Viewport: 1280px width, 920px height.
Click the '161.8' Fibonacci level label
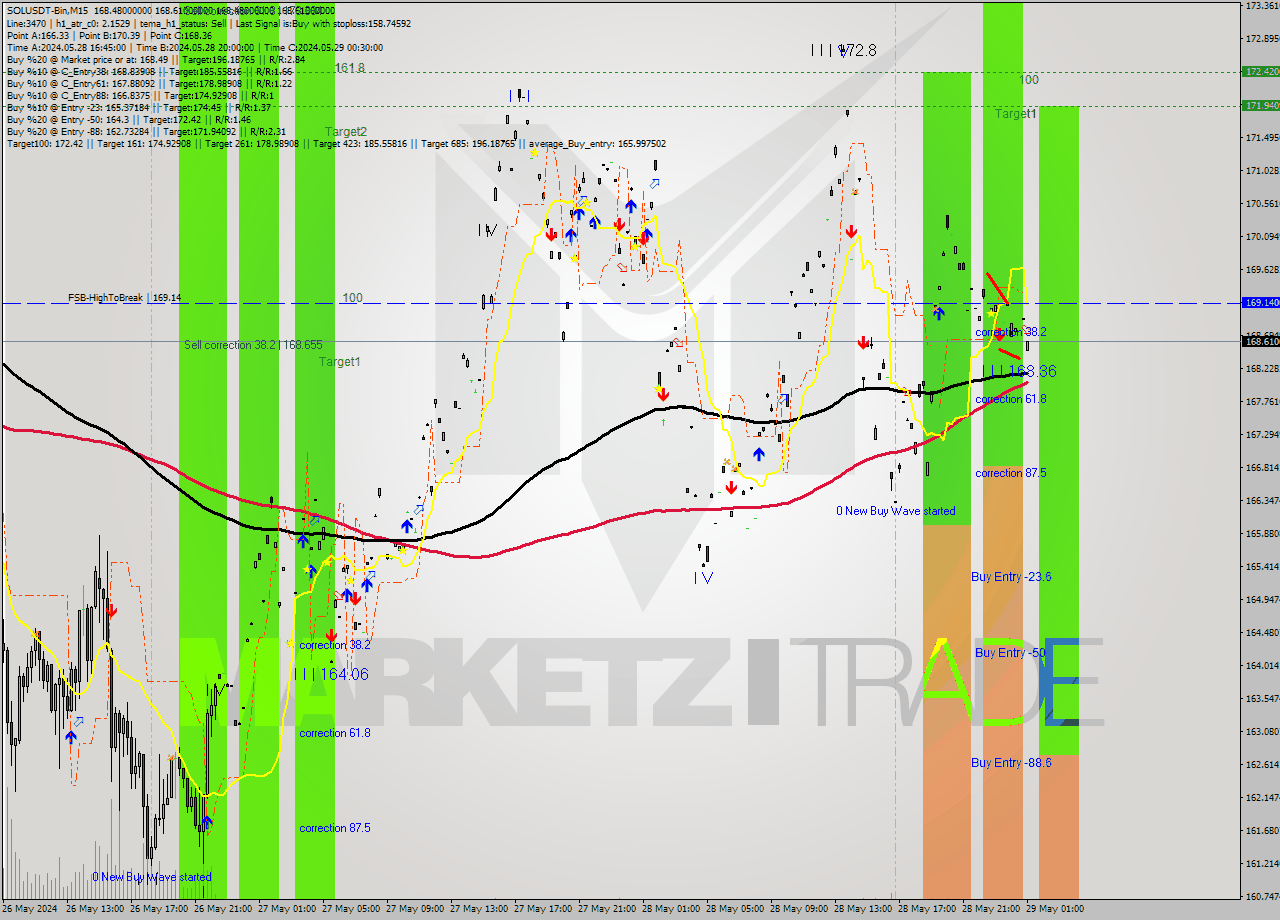click(x=350, y=68)
